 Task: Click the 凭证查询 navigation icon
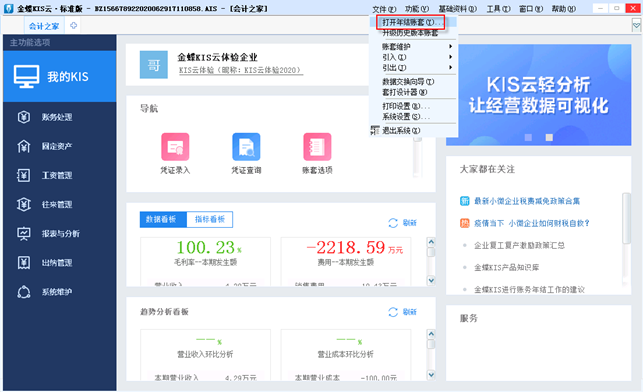(246, 147)
